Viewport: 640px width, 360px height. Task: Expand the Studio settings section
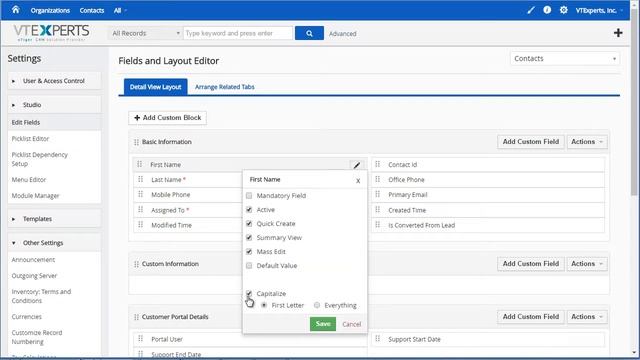click(54, 105)
